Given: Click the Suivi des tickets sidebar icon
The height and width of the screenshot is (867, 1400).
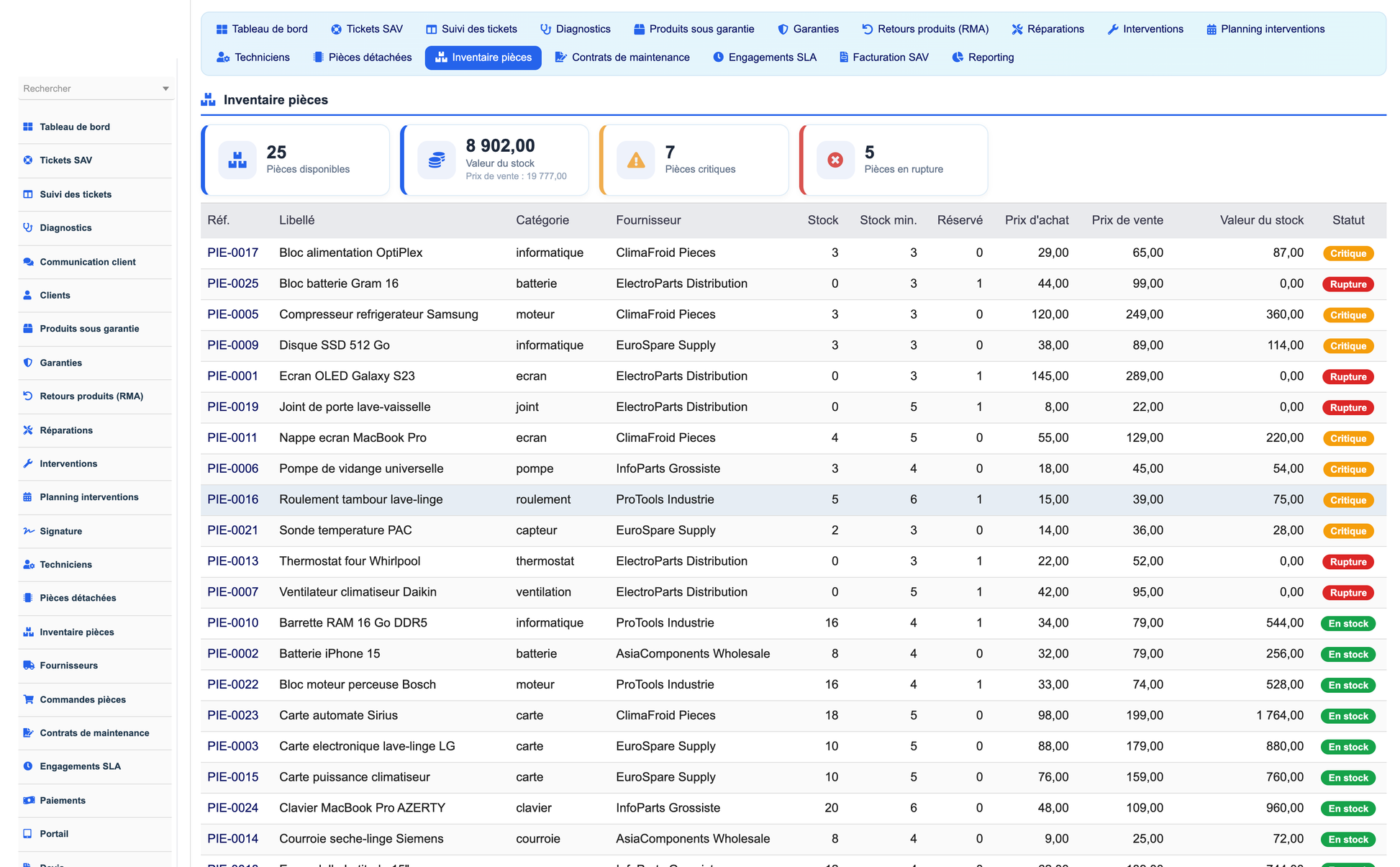Looking at the screenshot, I should tap(28, 194).
